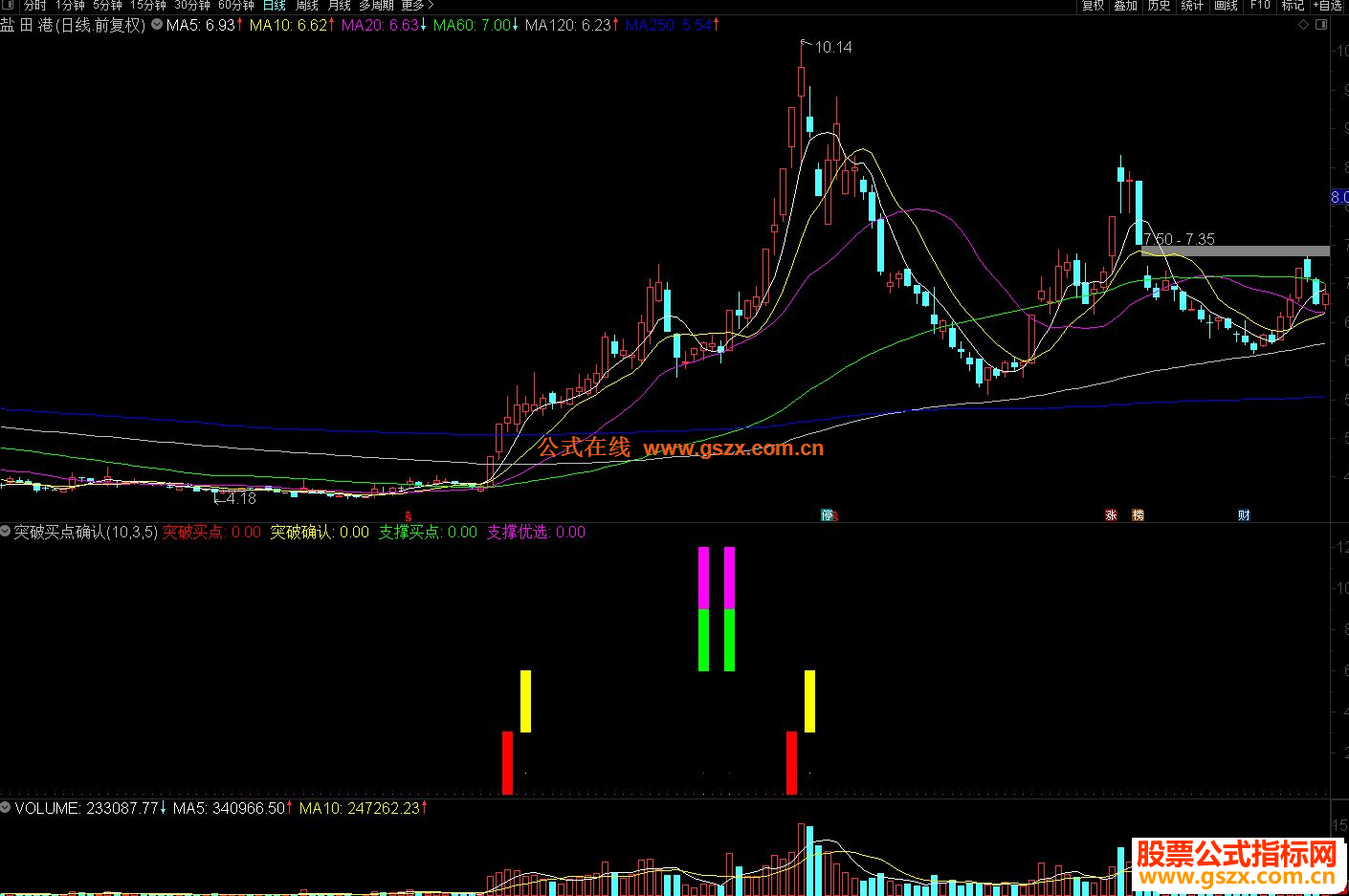Open VOLUME indicator dropdown arrow
This screenshot has width=1349, height=896.
click(x=6, y=807)
